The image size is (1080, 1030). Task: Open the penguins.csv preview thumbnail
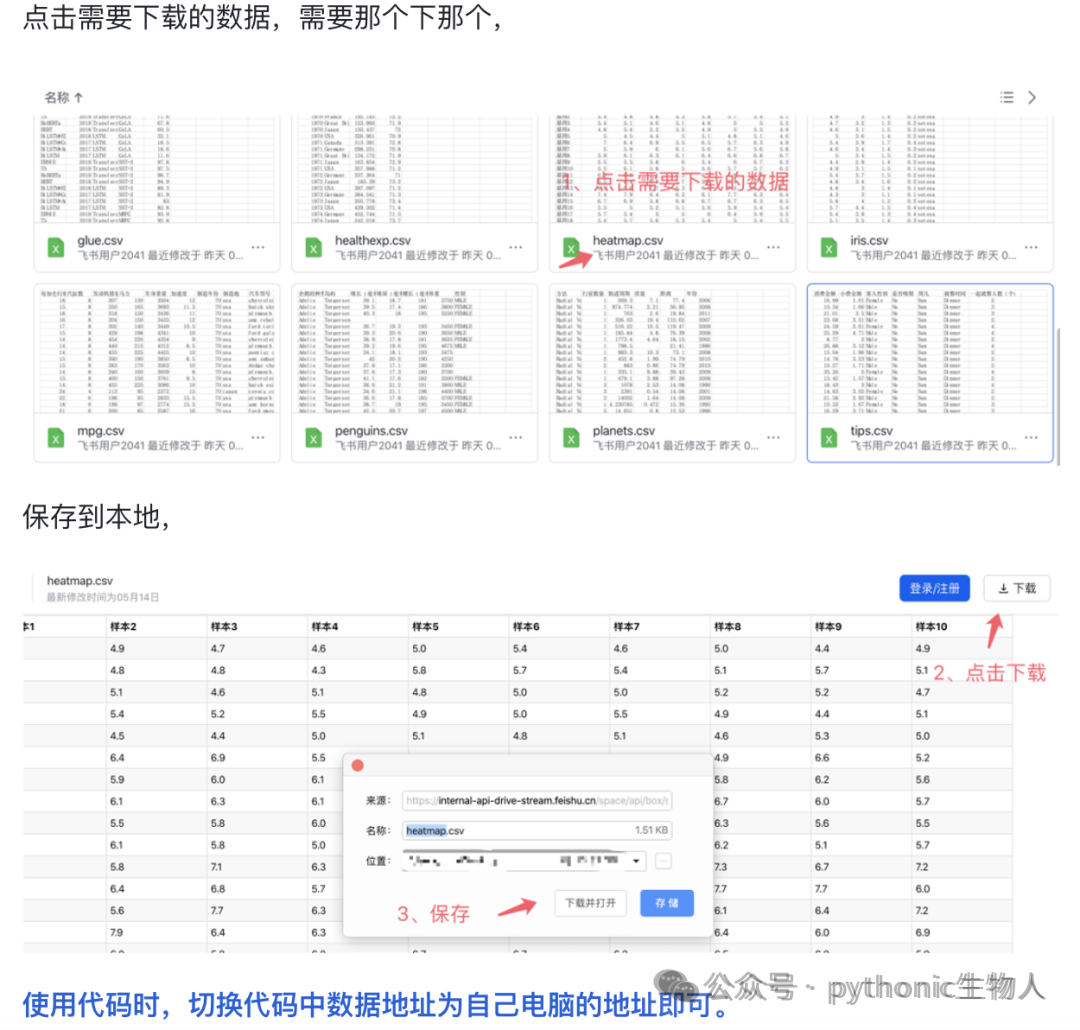[415, 349]
